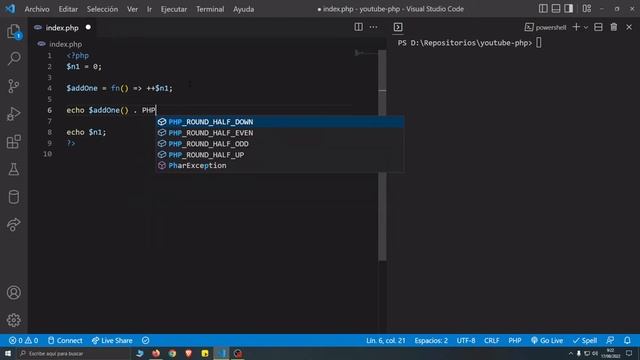Select the terminal panel tab icon

pos(398,27)
